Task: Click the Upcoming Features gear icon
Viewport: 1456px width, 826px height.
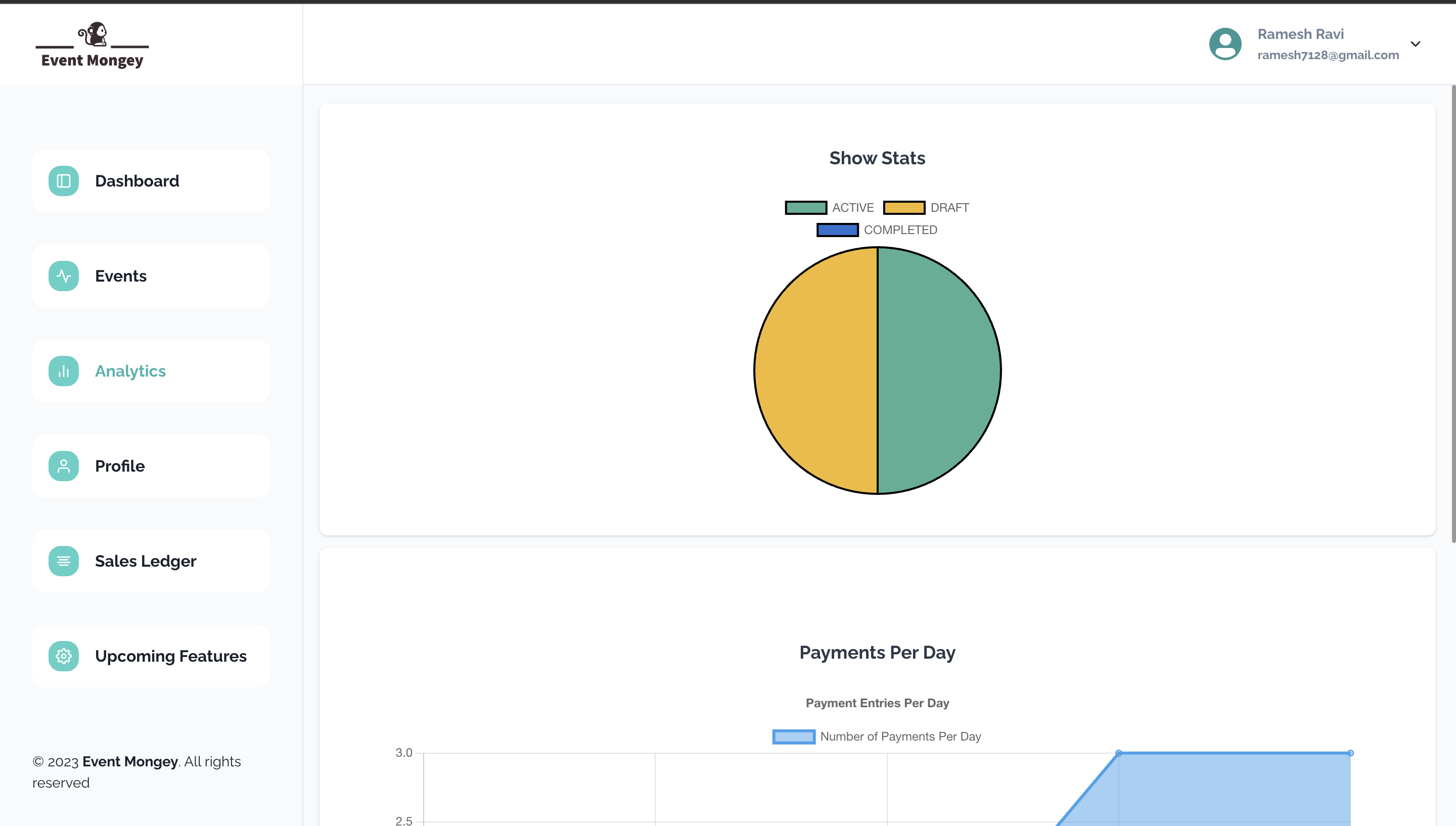Action: (x=64, y=656)
